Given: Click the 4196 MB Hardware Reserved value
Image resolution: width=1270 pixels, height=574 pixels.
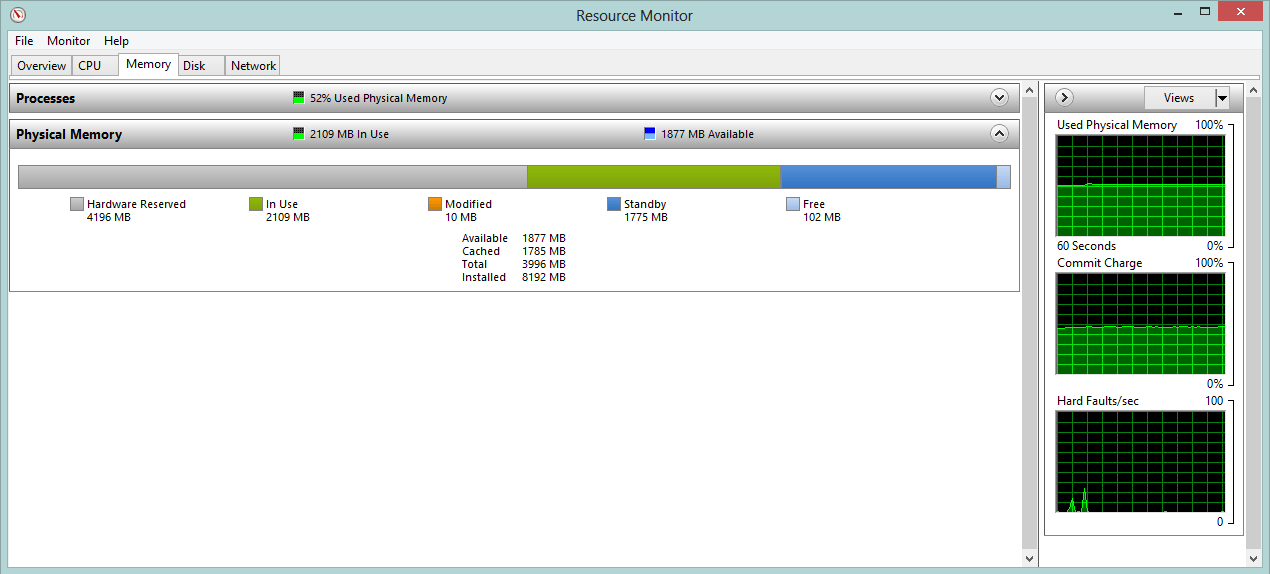Looking at the screenshot, I should [x=108, y=217].
